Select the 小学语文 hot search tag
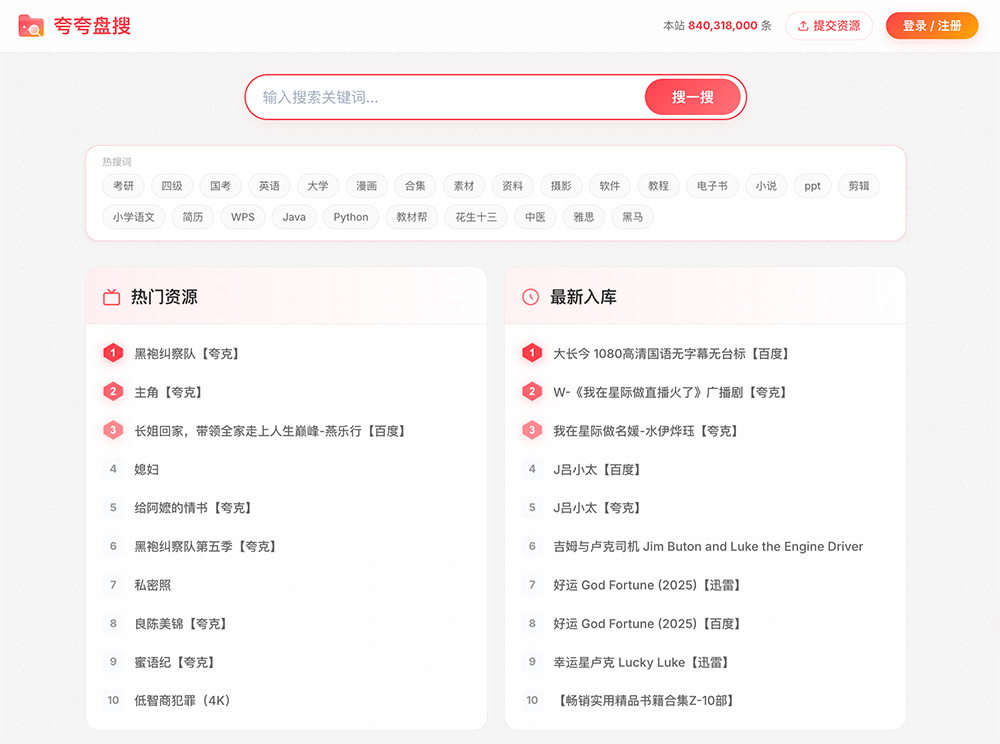The height and width of the screenshot is (744, 1000). 134,217
